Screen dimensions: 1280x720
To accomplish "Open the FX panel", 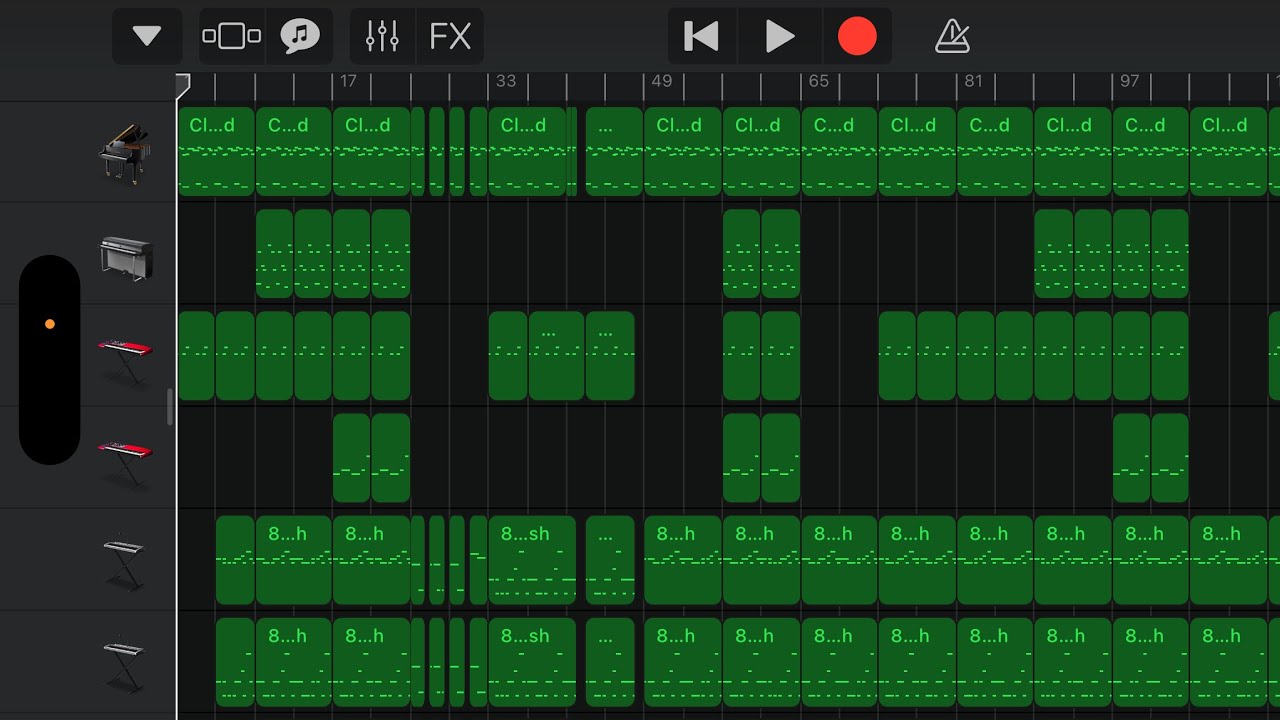I will click(450, 37).
